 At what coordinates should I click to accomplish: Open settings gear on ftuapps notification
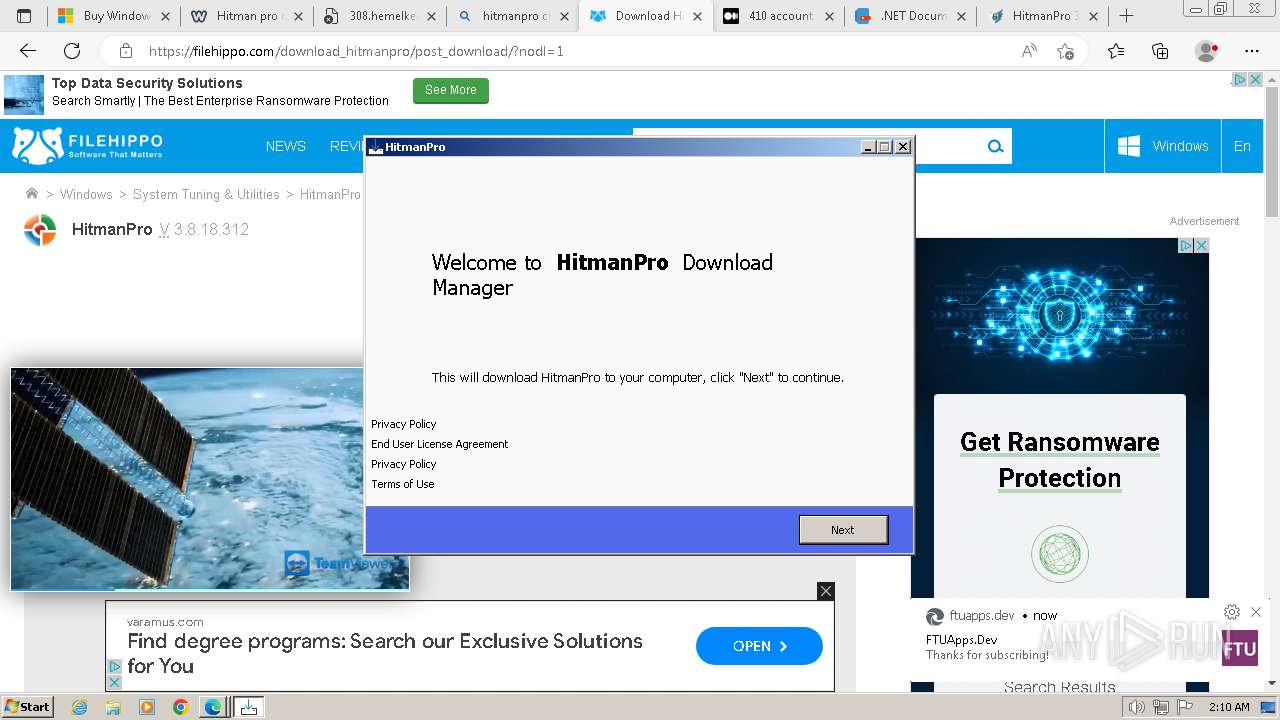[1232, 612]
